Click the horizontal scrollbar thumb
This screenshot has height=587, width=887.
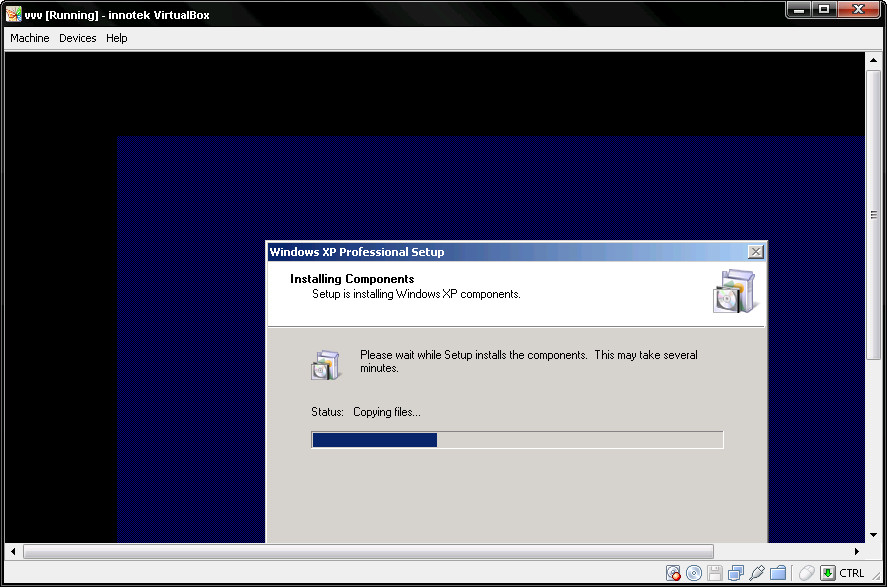[368, 551]
